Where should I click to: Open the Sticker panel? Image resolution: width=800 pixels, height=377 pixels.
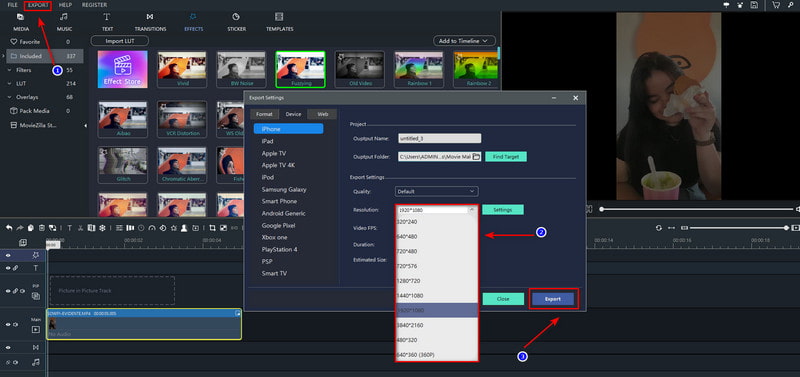click(236, 22)
